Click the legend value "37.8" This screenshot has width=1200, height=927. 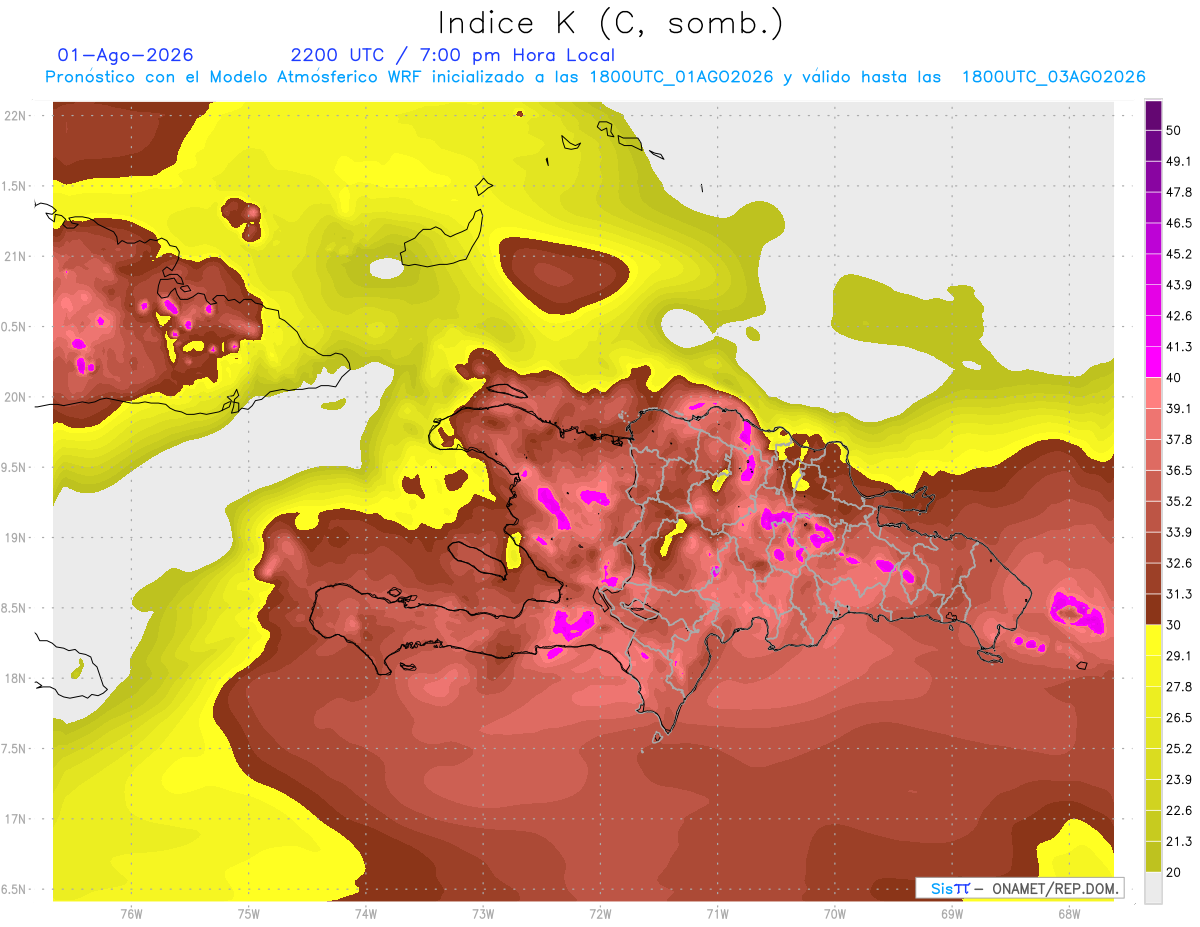1178,439
